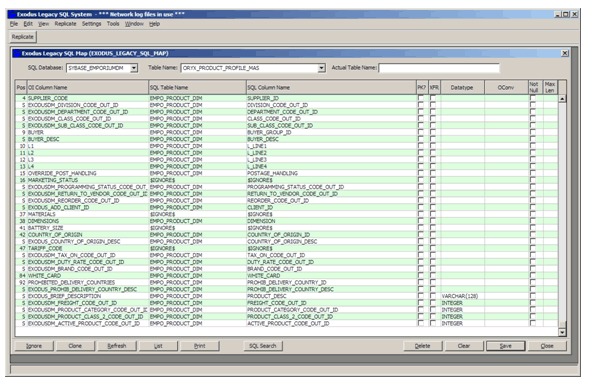Open the Settings menu
The image size is (590, 380).
(x=91, y=24)
